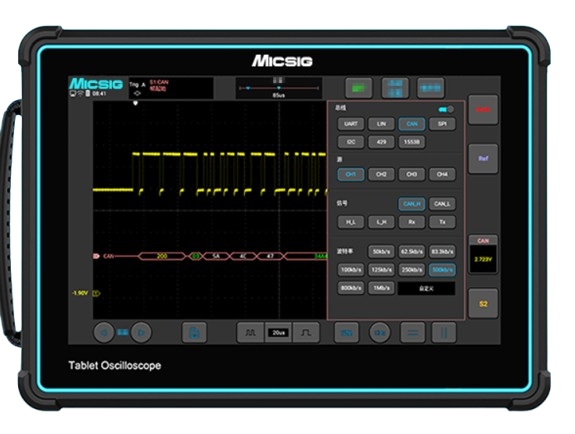
Task: Open the S2 side button
Action: coord(483,304)
